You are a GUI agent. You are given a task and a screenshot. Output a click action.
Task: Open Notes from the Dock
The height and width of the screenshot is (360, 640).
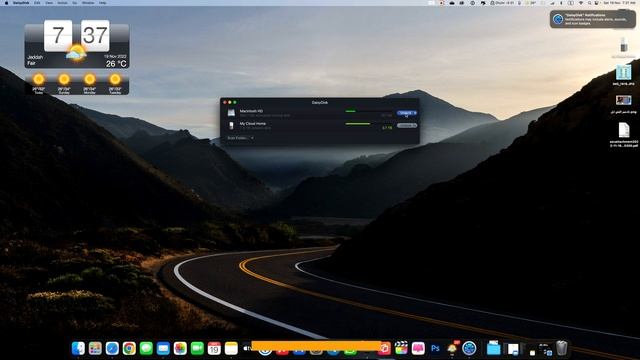coord(231,348)
